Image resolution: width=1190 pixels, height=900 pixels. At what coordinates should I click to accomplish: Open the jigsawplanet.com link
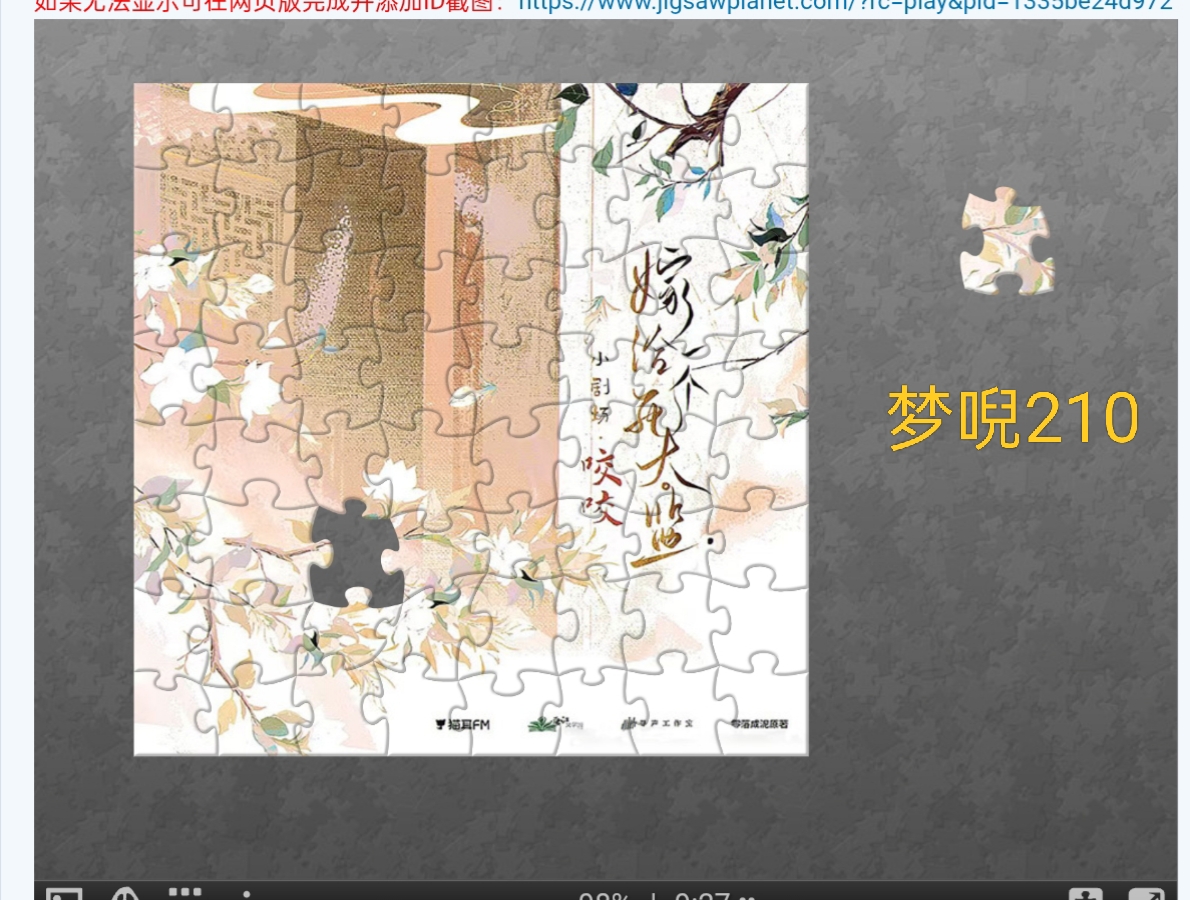click(845, 5)
